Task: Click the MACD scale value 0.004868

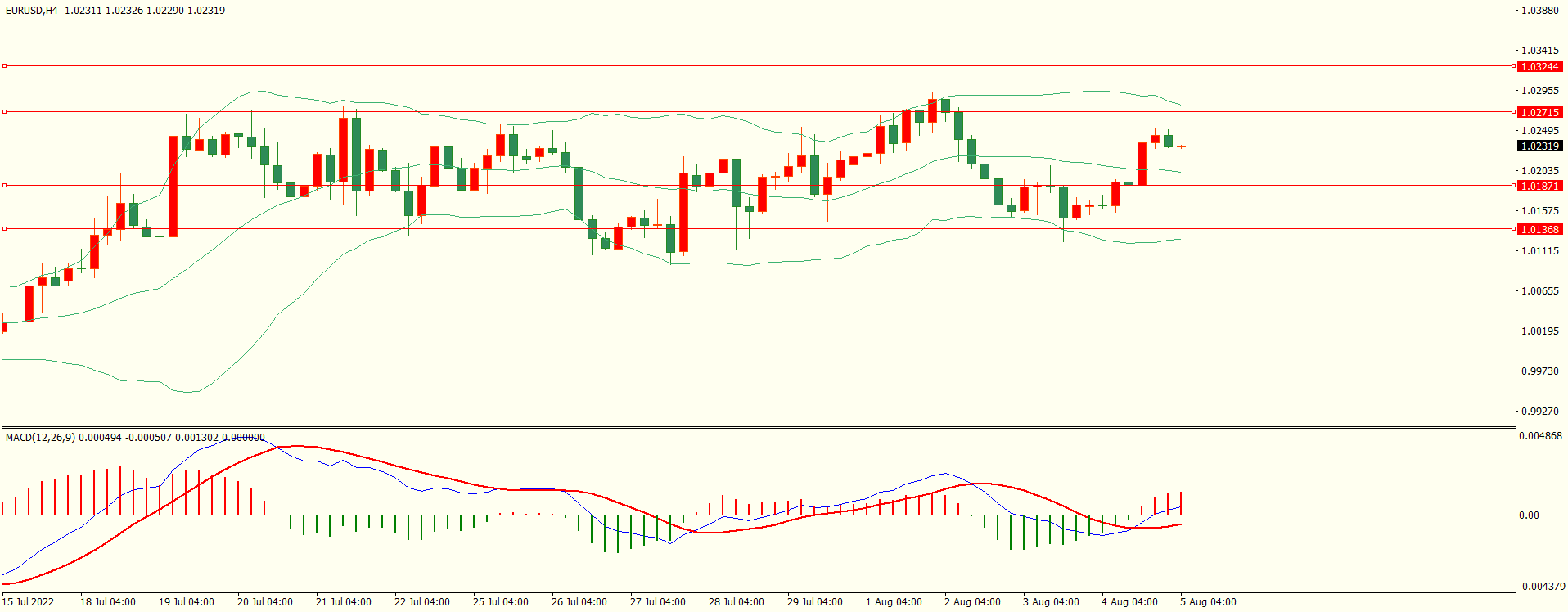Action: pyautogui.click(x=1540, y=436)
